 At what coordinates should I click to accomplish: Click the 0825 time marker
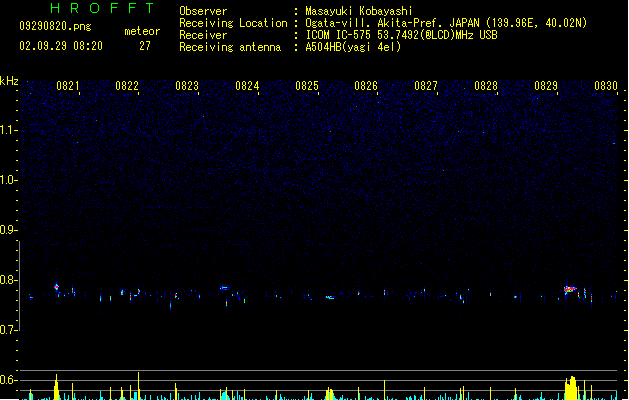coord(307,86)
